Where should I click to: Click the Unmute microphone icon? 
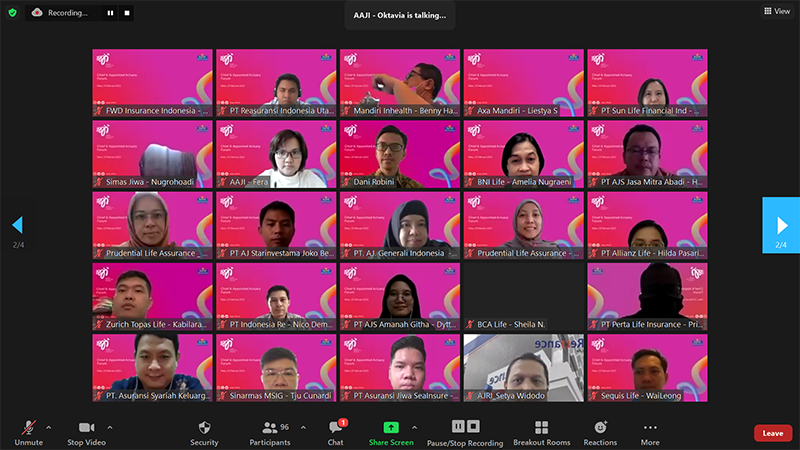tap(29, 428)
